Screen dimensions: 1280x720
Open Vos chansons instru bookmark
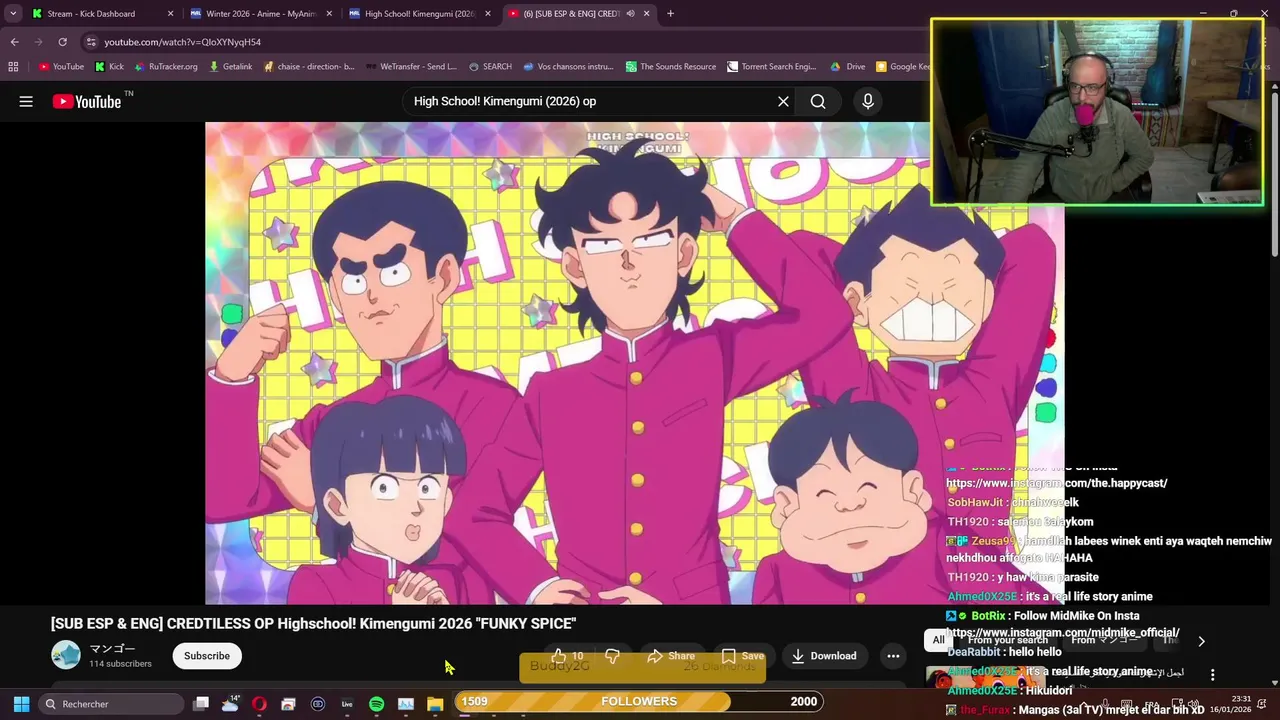[x=568, y=67]
